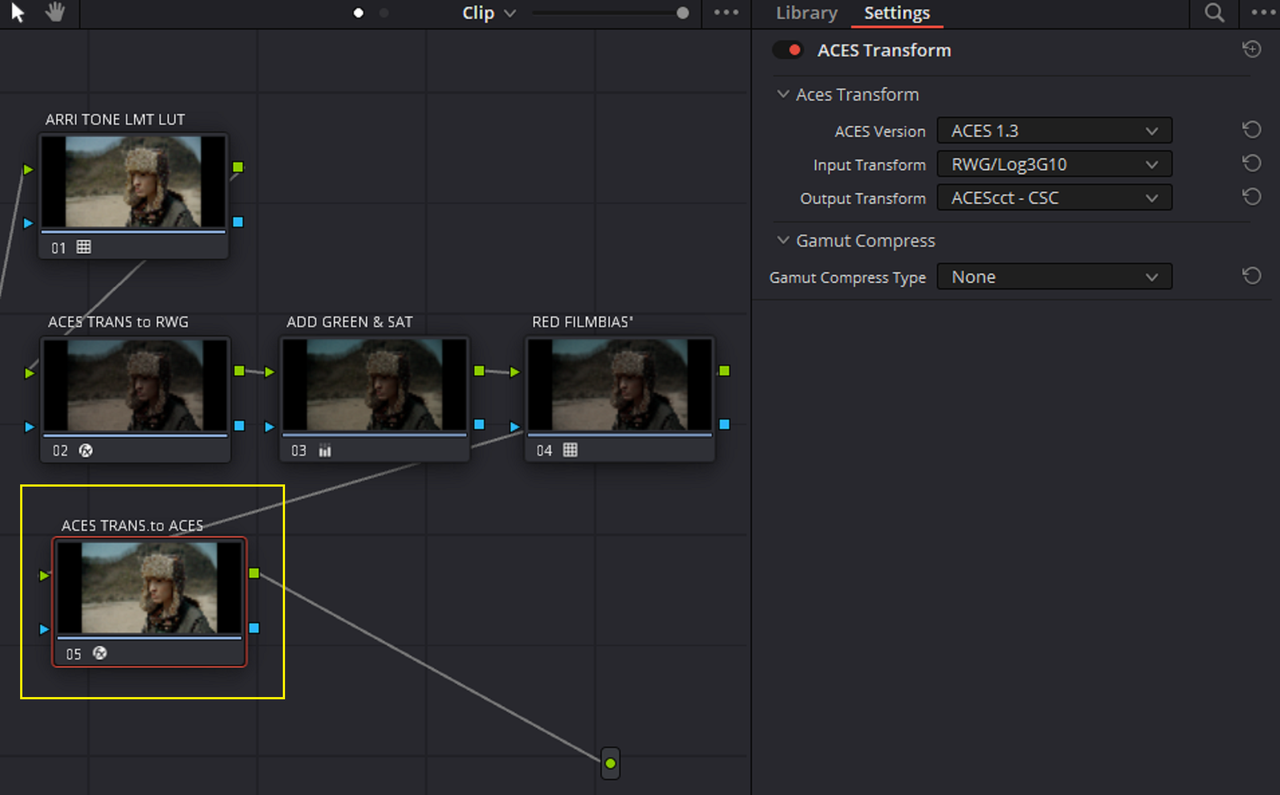Viewport: 1280px width, 795px height.
Task: Disable the ACES Transform effect toggle
Action: pos(788,50)
